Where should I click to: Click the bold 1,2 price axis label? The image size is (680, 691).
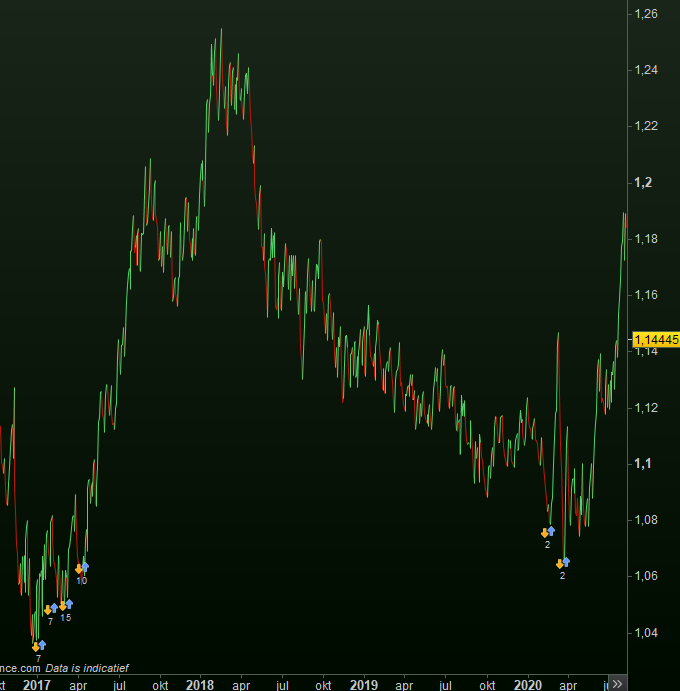(643, 182)
